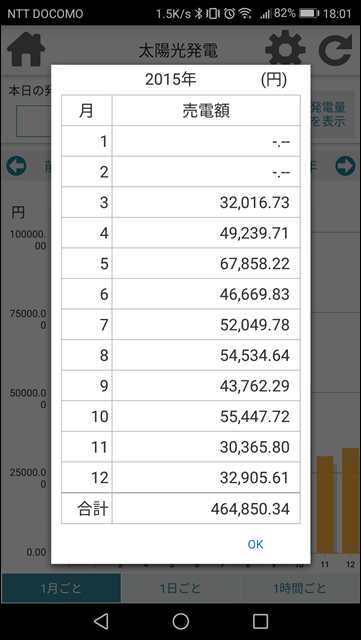Image resolution: width=361 pixels, height=640 pixels.
Task: Tap the Android home circle button
Action: pyautogui.click(x=180, y=621)
